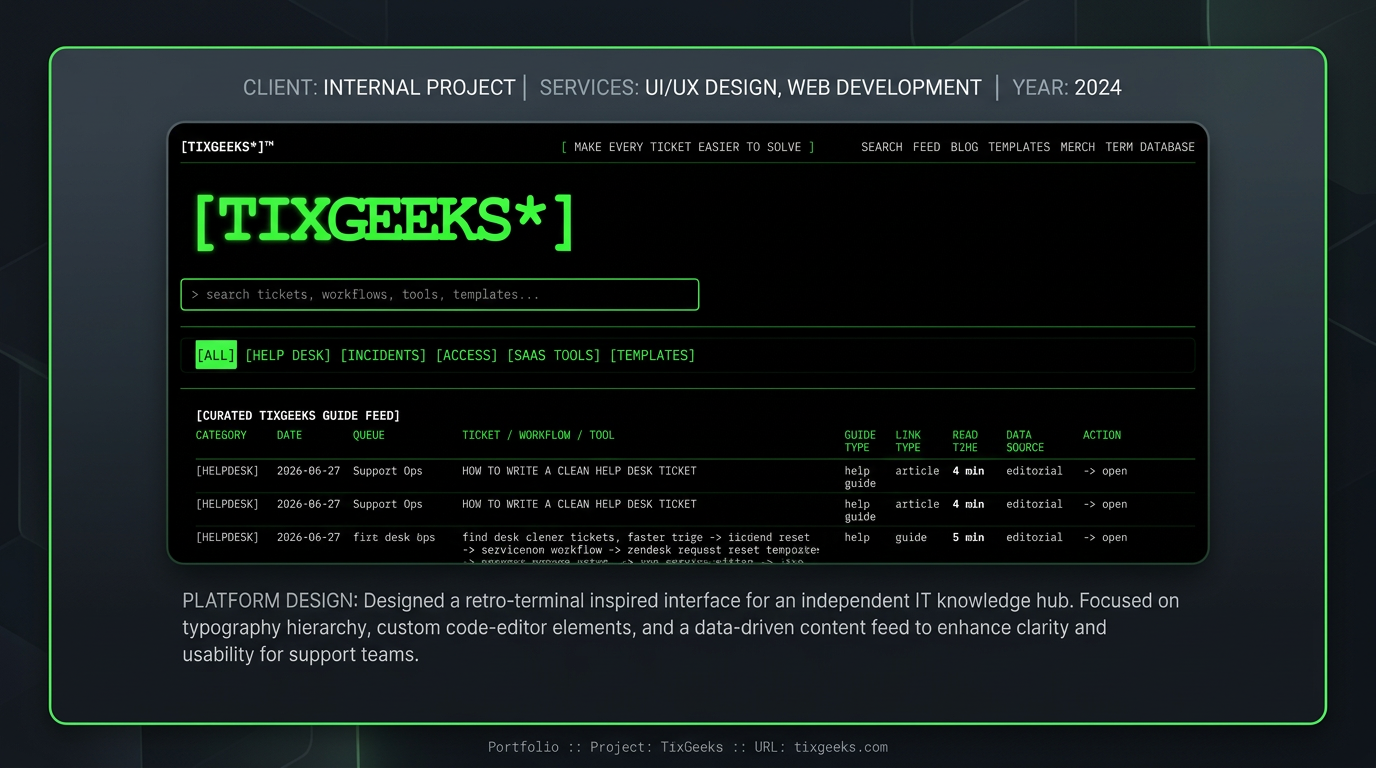Click the YEAR: 2024 label
1376x768 pixels.
(1067, 88)
